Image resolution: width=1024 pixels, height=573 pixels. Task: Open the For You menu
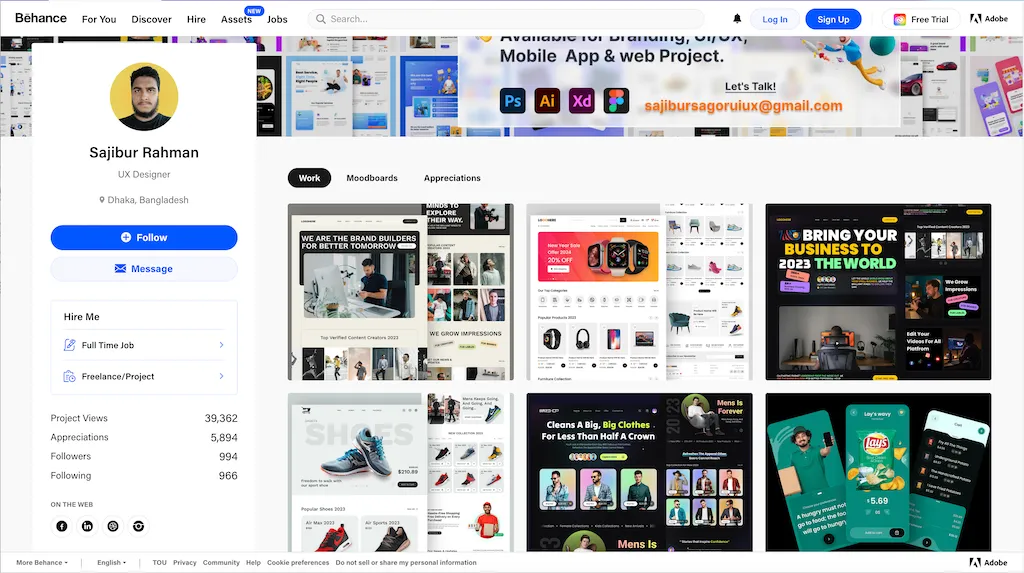tap(99, 20)
